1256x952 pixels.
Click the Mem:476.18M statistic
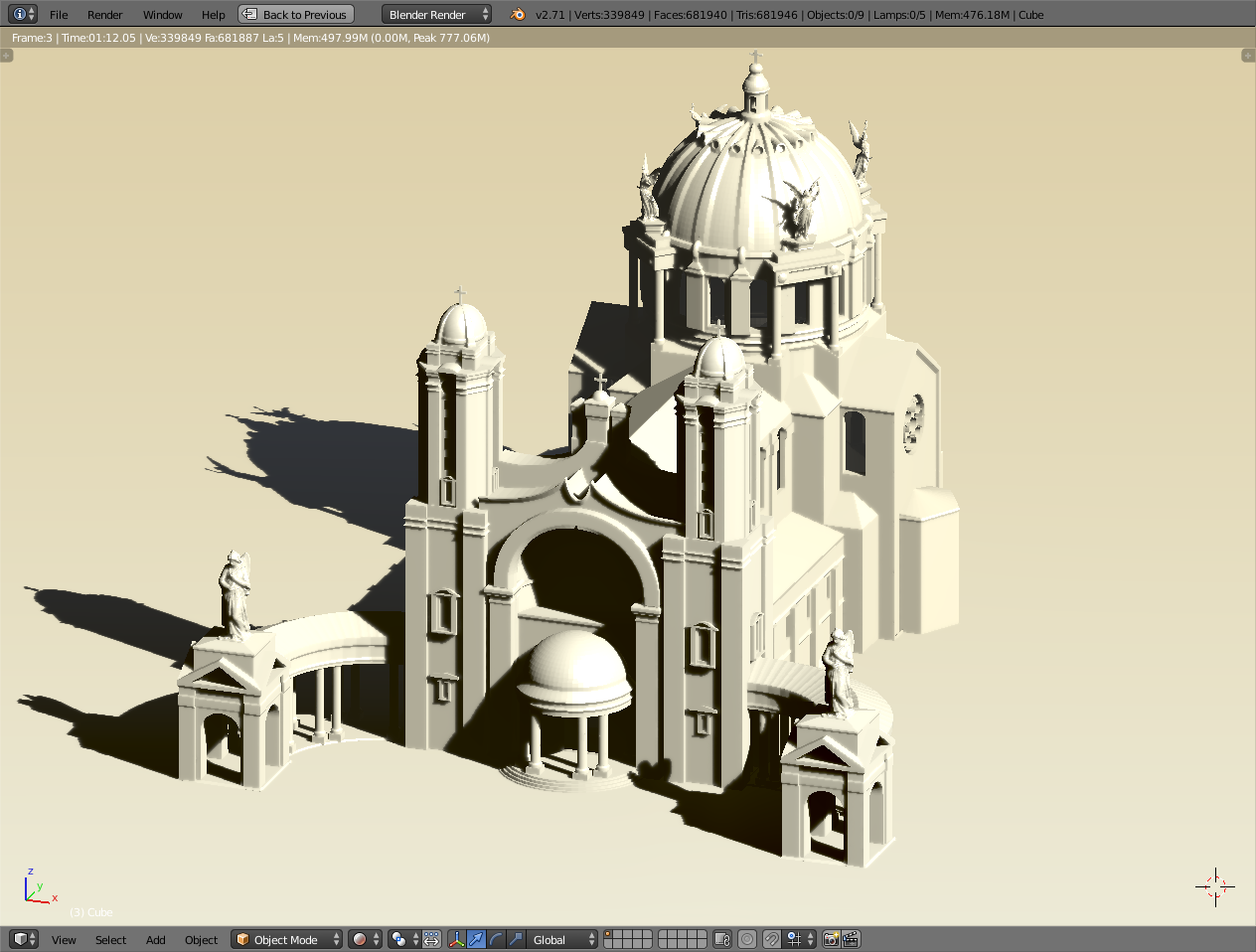[972, 15]
